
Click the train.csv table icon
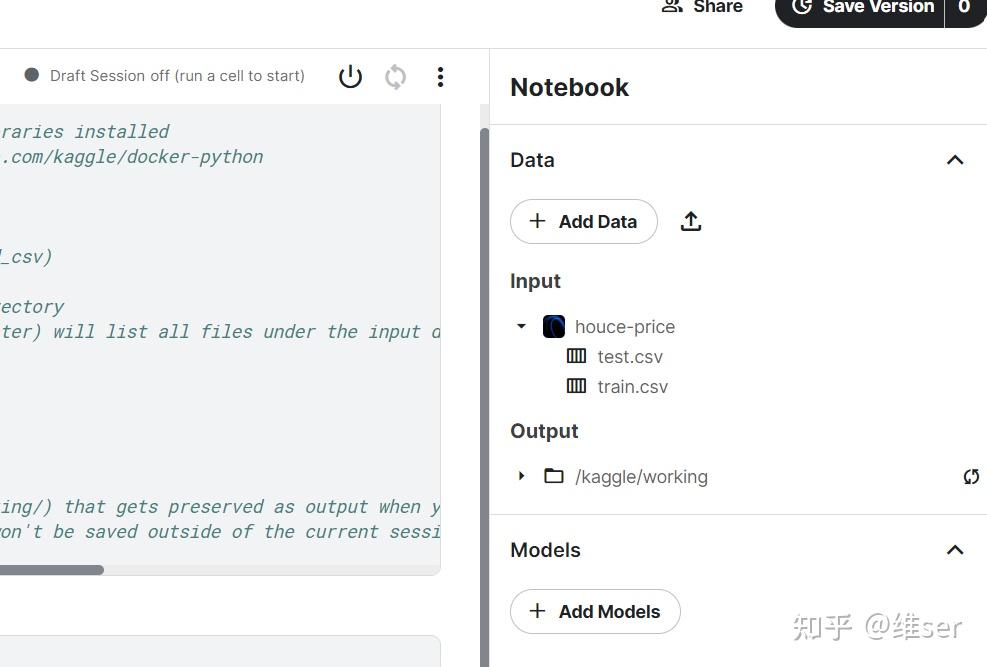click(577, 386)
